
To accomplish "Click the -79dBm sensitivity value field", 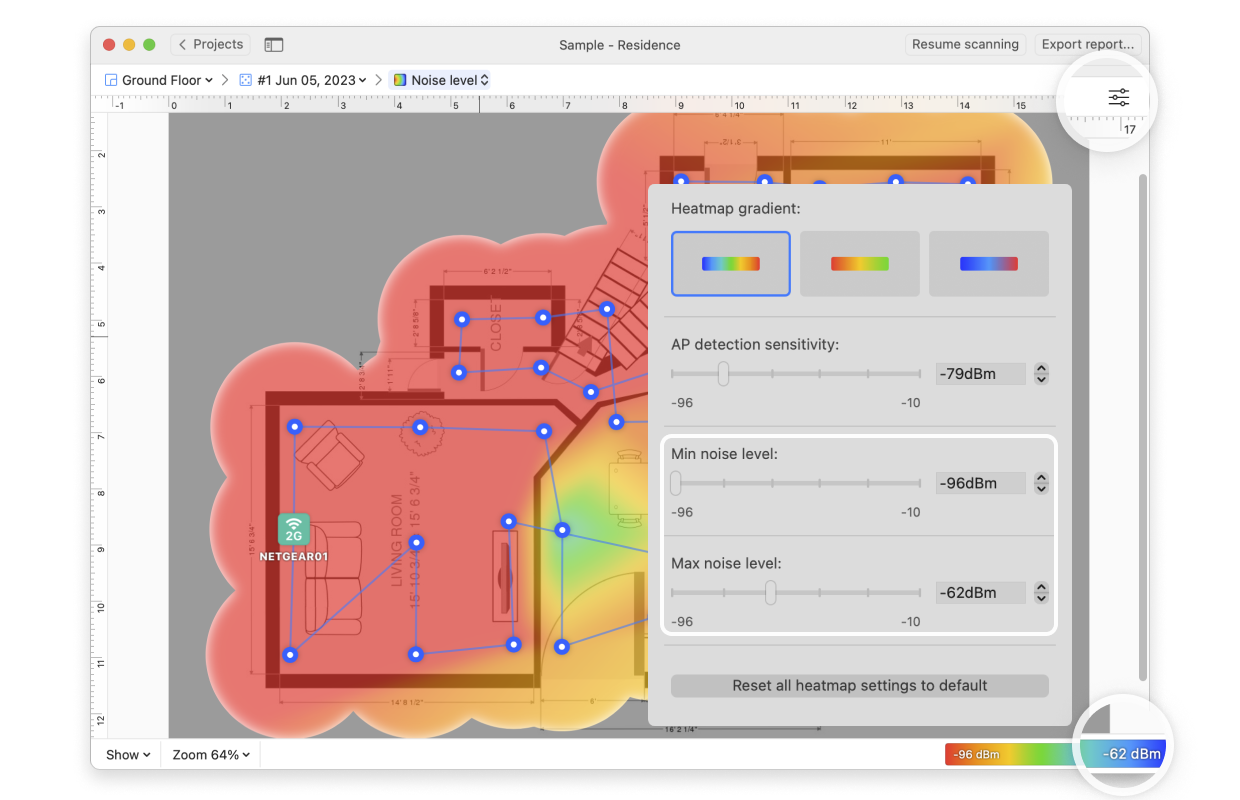I will pos(981,374).
